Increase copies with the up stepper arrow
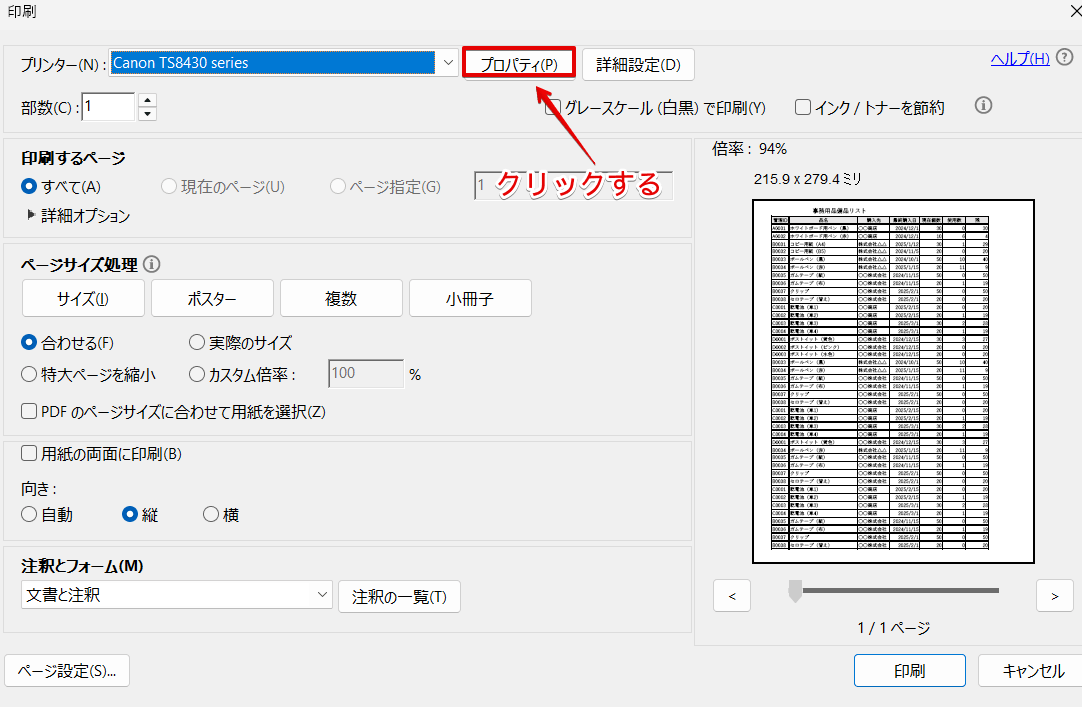 pos(147,100)
